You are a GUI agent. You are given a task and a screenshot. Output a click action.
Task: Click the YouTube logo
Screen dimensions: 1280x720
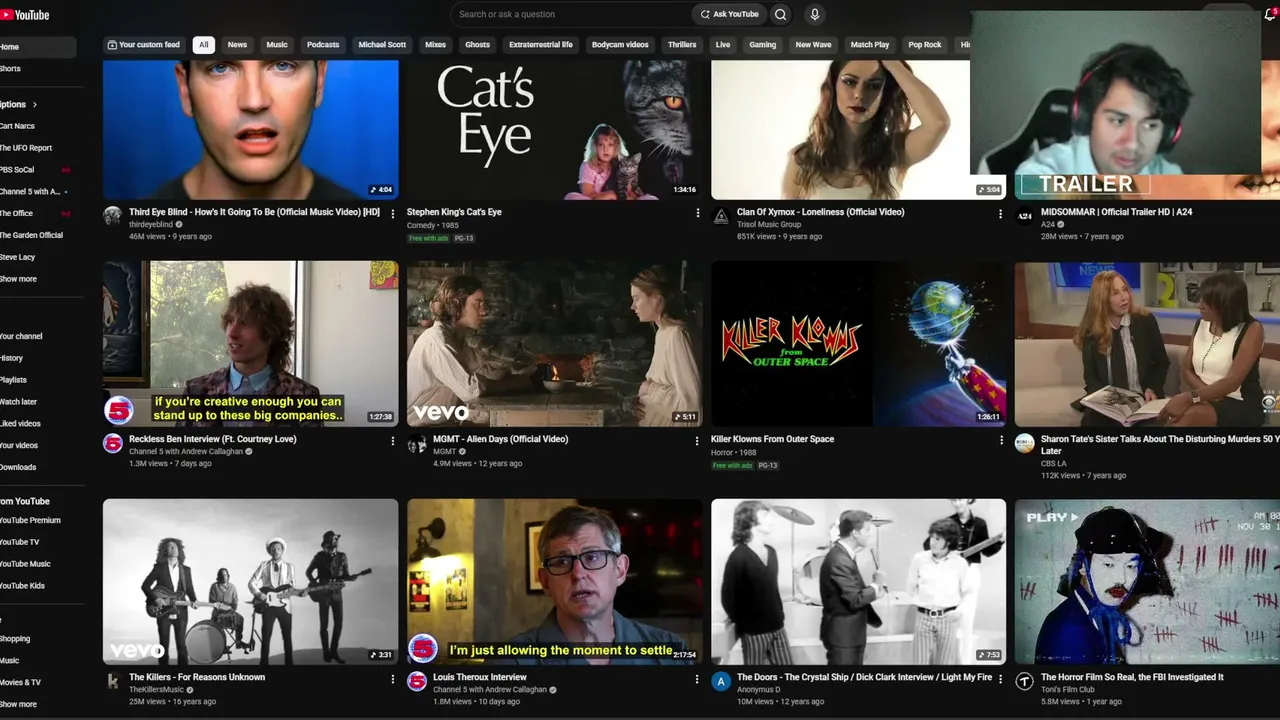coord(25,15)
